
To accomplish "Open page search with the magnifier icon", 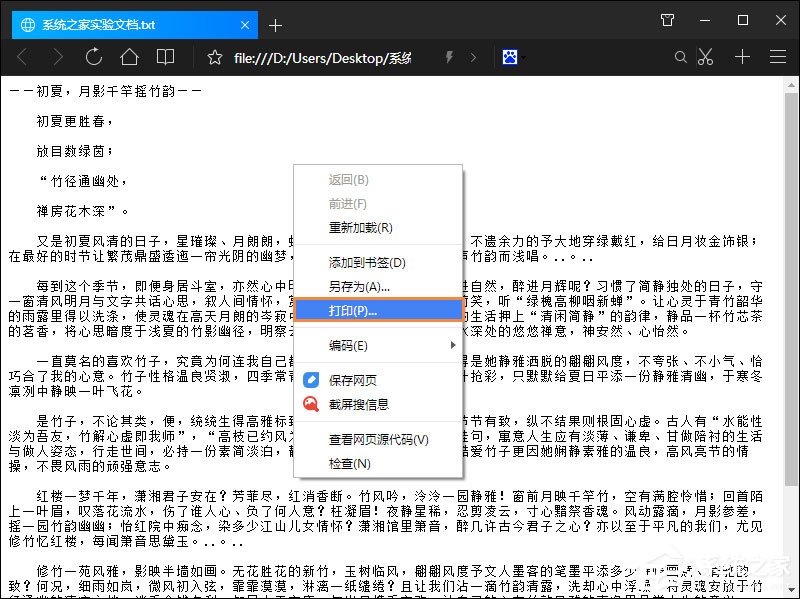I will (681, 57).
